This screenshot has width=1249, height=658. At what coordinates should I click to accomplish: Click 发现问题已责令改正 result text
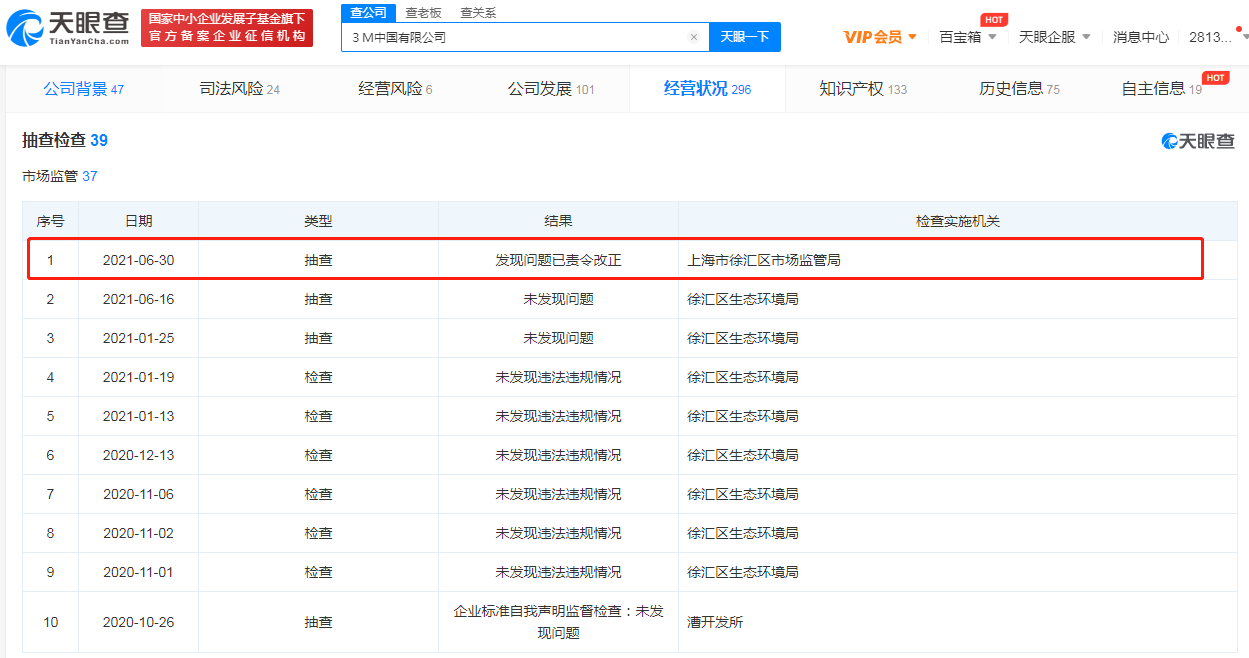[x=558, y=260]
